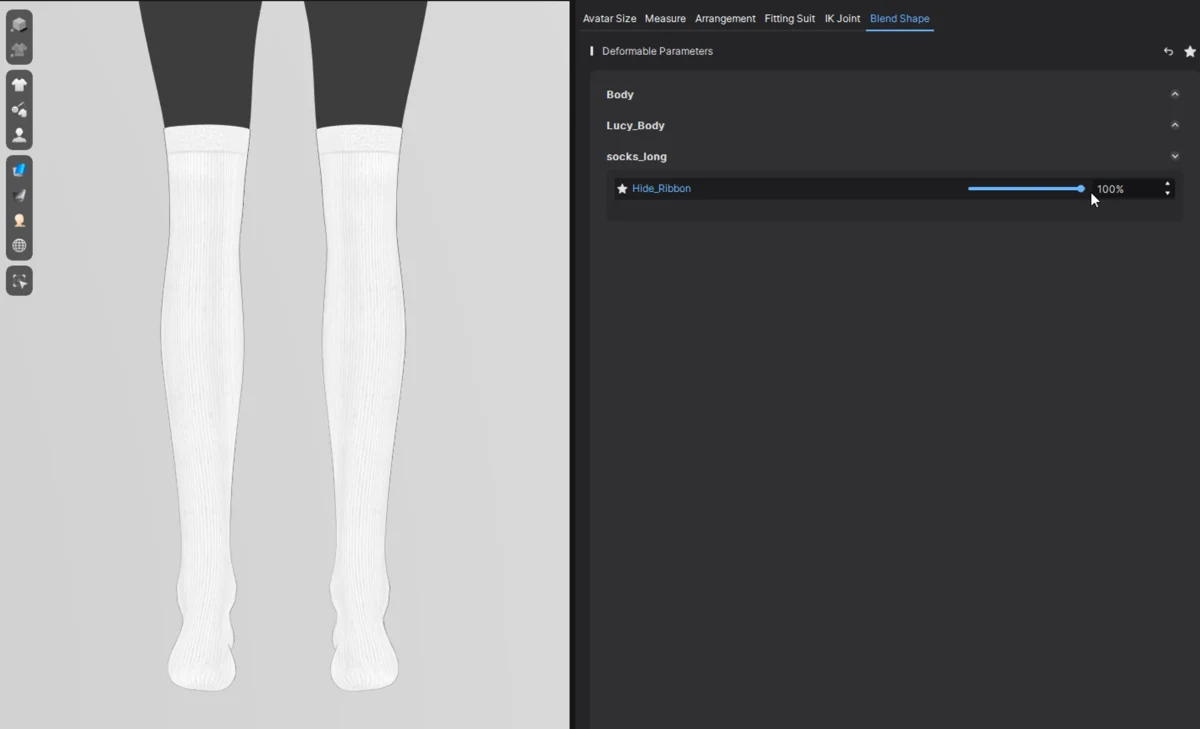This screenshot has width=1200, height=729.
Task: Click the socks_long section heading text
Action: (636, 156)
